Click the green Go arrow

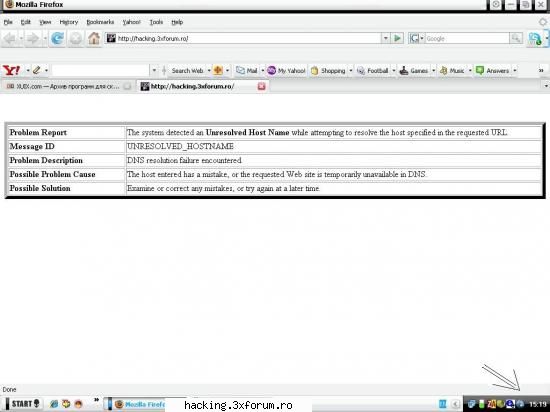tap(397, 38)
